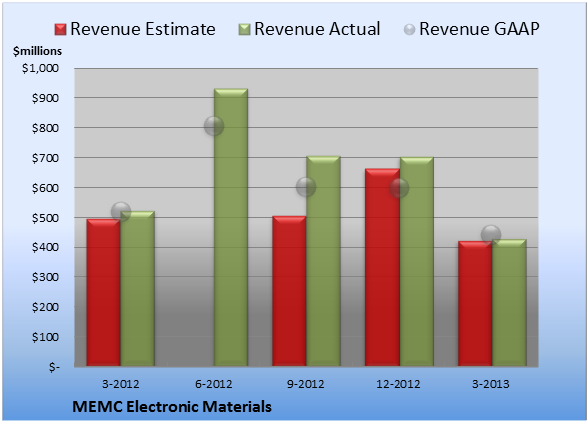Click the GAAP sphere marker for 12-2012
The width and height of the screenshot is (588, 422).
pos(399,188)
